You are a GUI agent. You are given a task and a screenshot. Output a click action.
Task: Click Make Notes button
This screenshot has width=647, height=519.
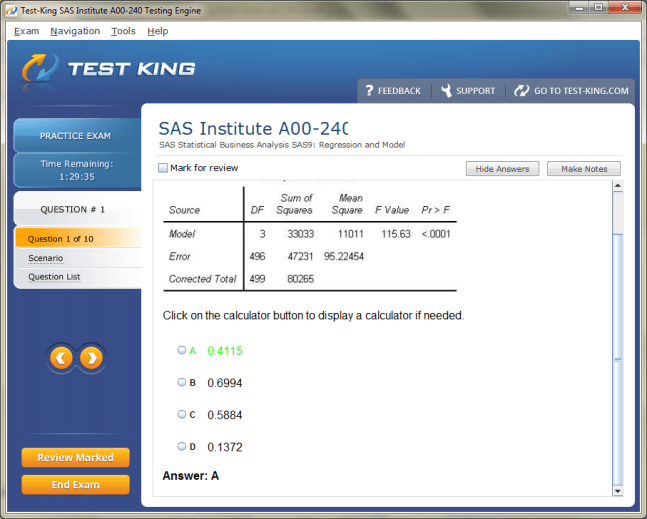pos(584,169)
